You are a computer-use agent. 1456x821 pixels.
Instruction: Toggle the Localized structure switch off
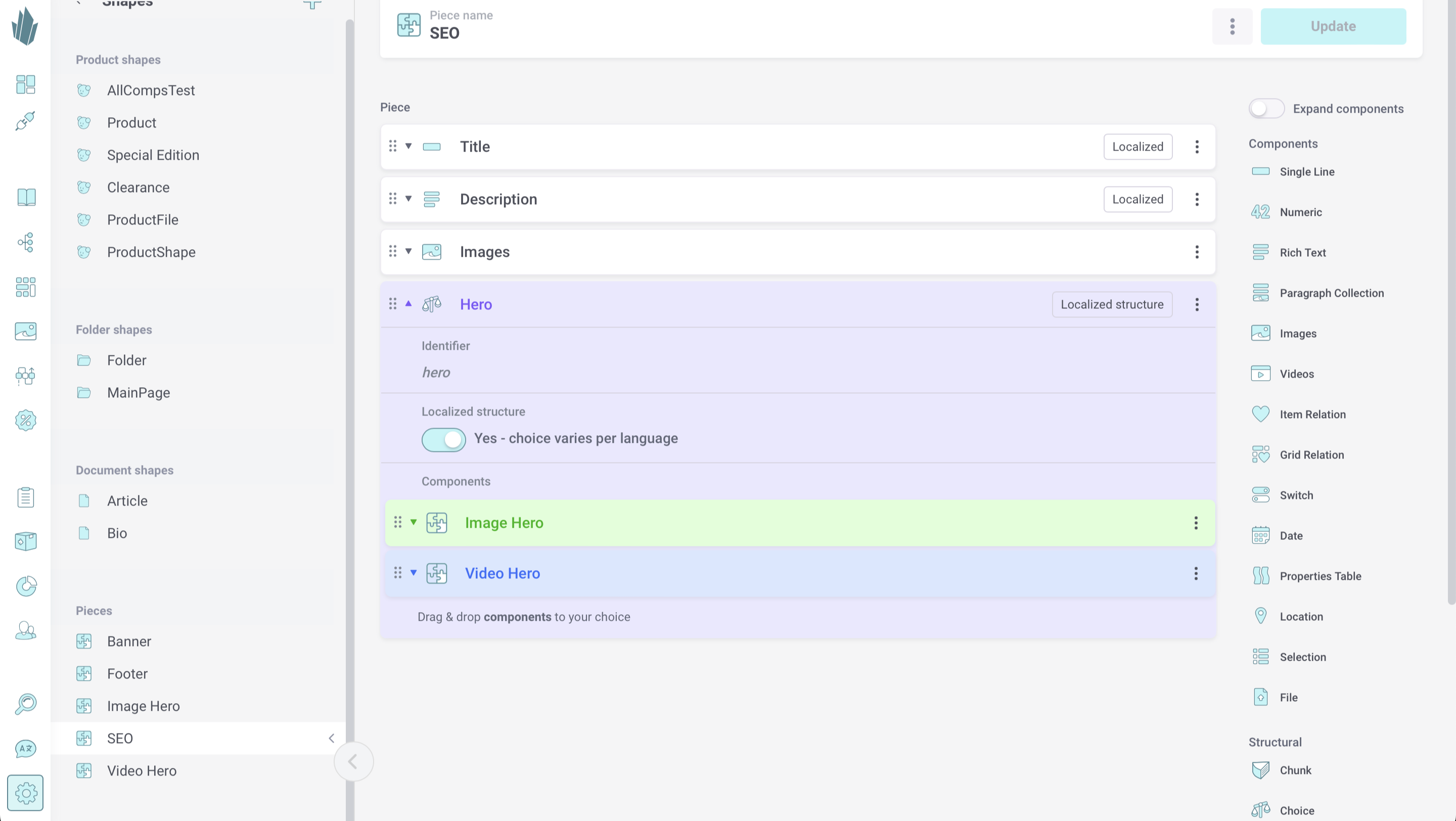[443, 438]
